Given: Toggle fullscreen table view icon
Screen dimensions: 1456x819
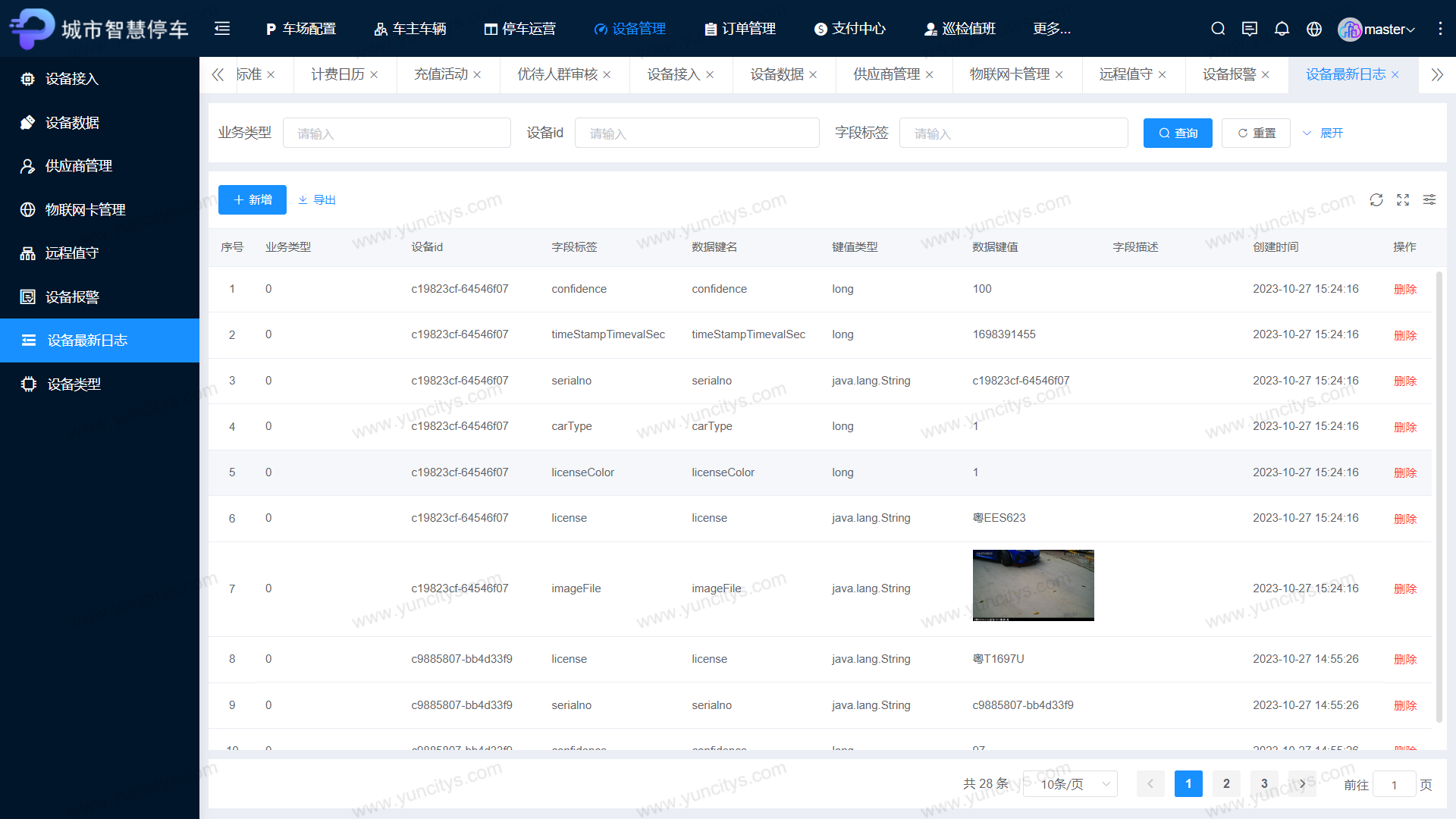Looking at the screenshot, I should (1403, 199).
